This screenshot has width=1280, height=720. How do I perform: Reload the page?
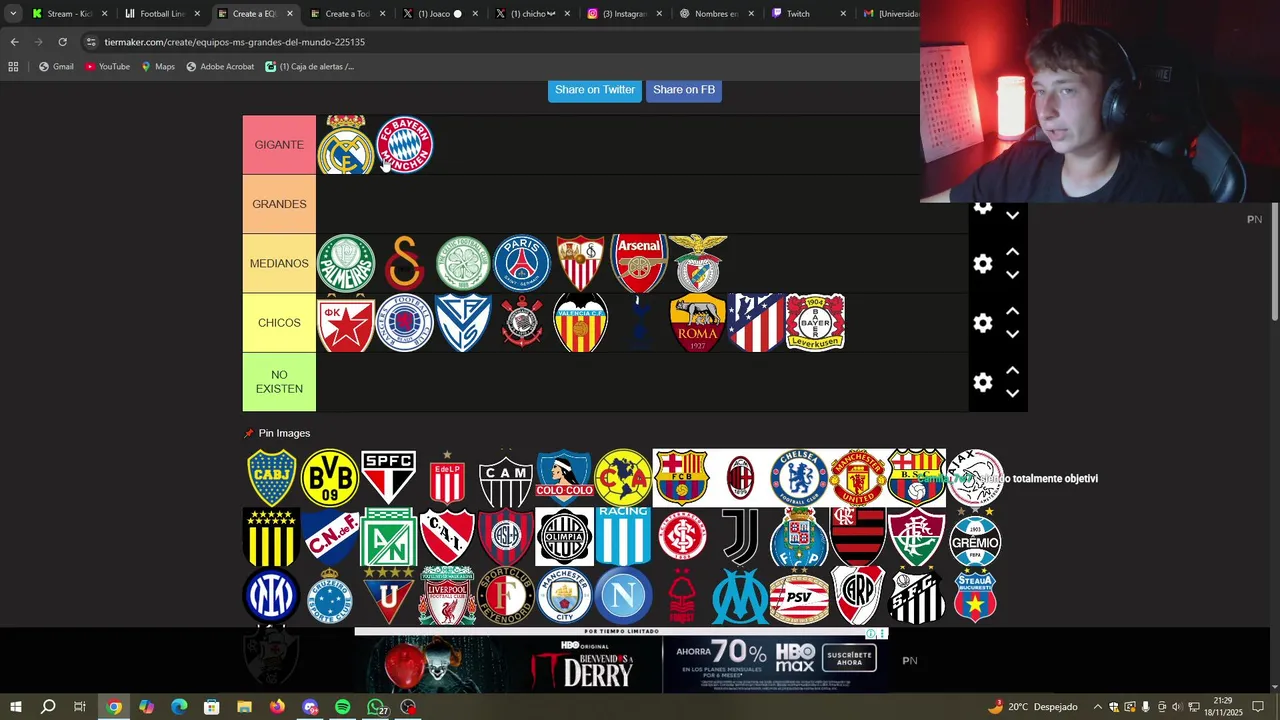point(62,42)
